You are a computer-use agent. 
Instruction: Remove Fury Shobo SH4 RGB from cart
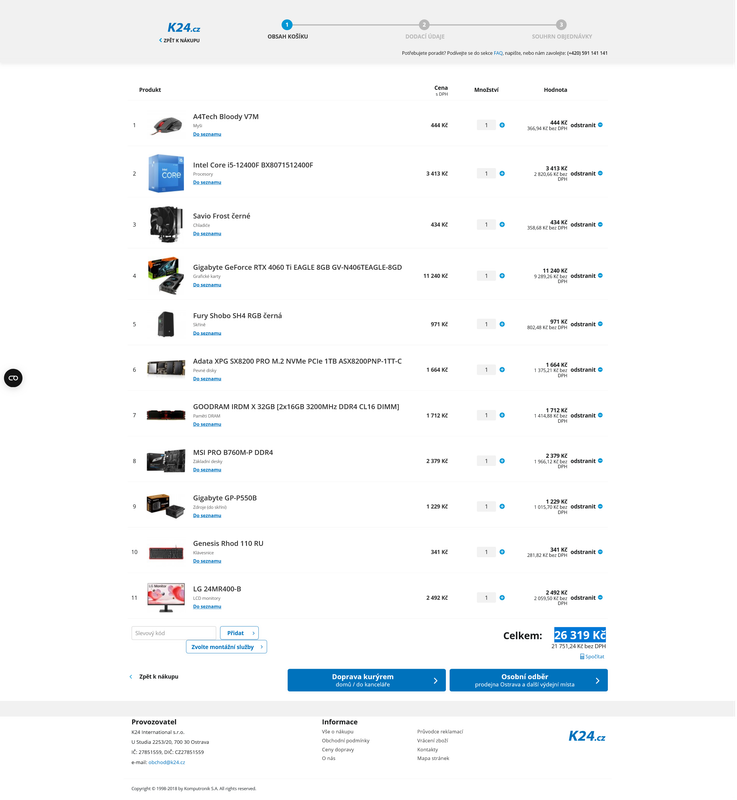point(588,324)
